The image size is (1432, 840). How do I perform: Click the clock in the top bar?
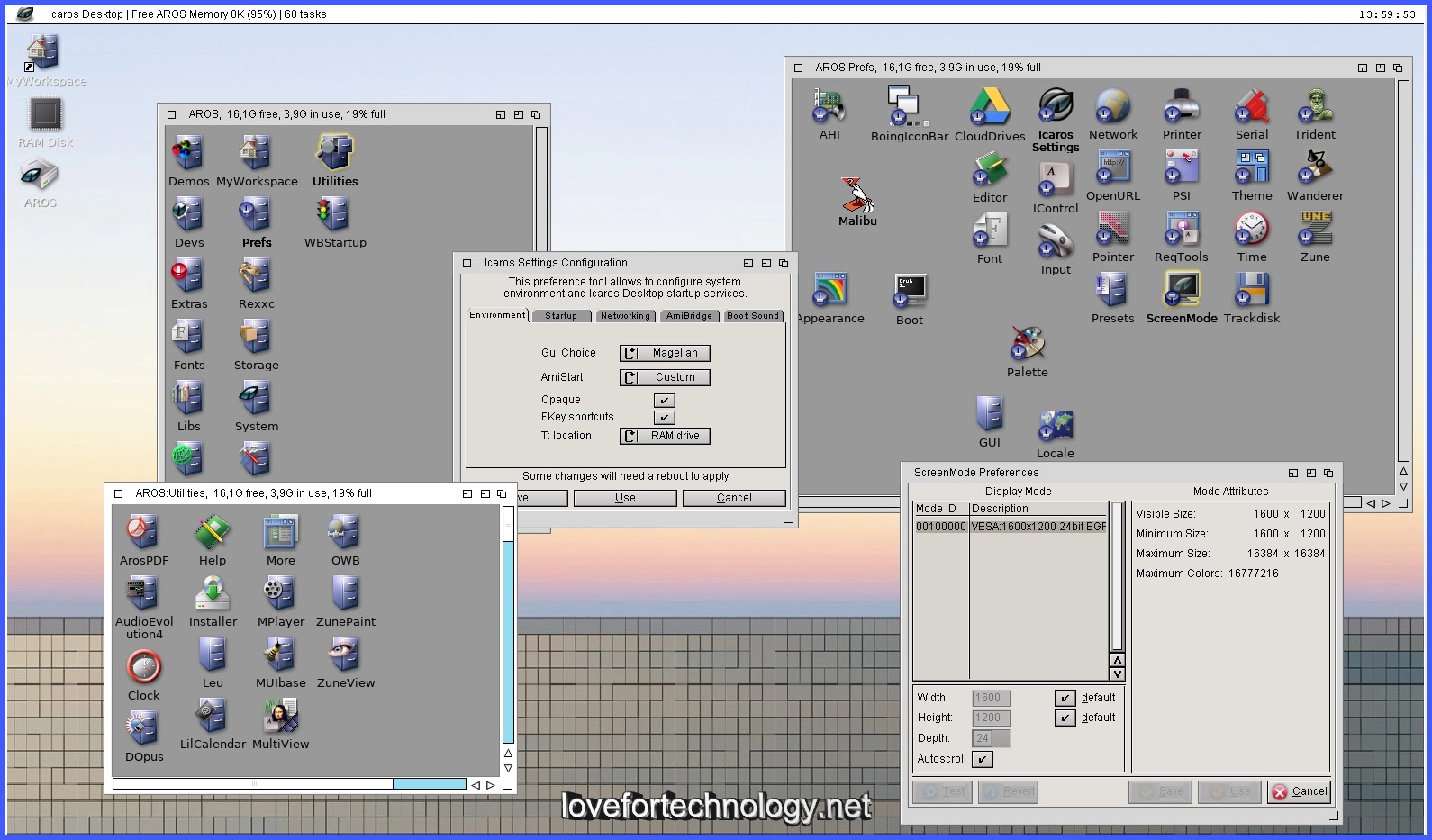[1387, 14]
